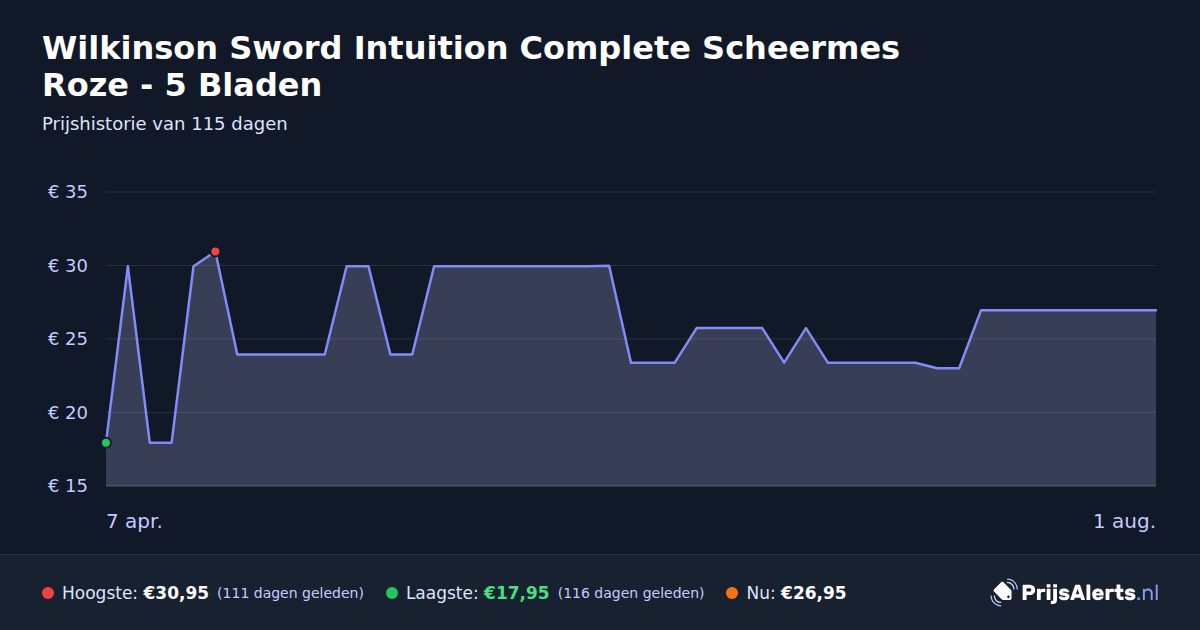Click the €17,95 lowest price value
The height and width of the screenshot is (630, 1200).
click(x=517, y=593)
